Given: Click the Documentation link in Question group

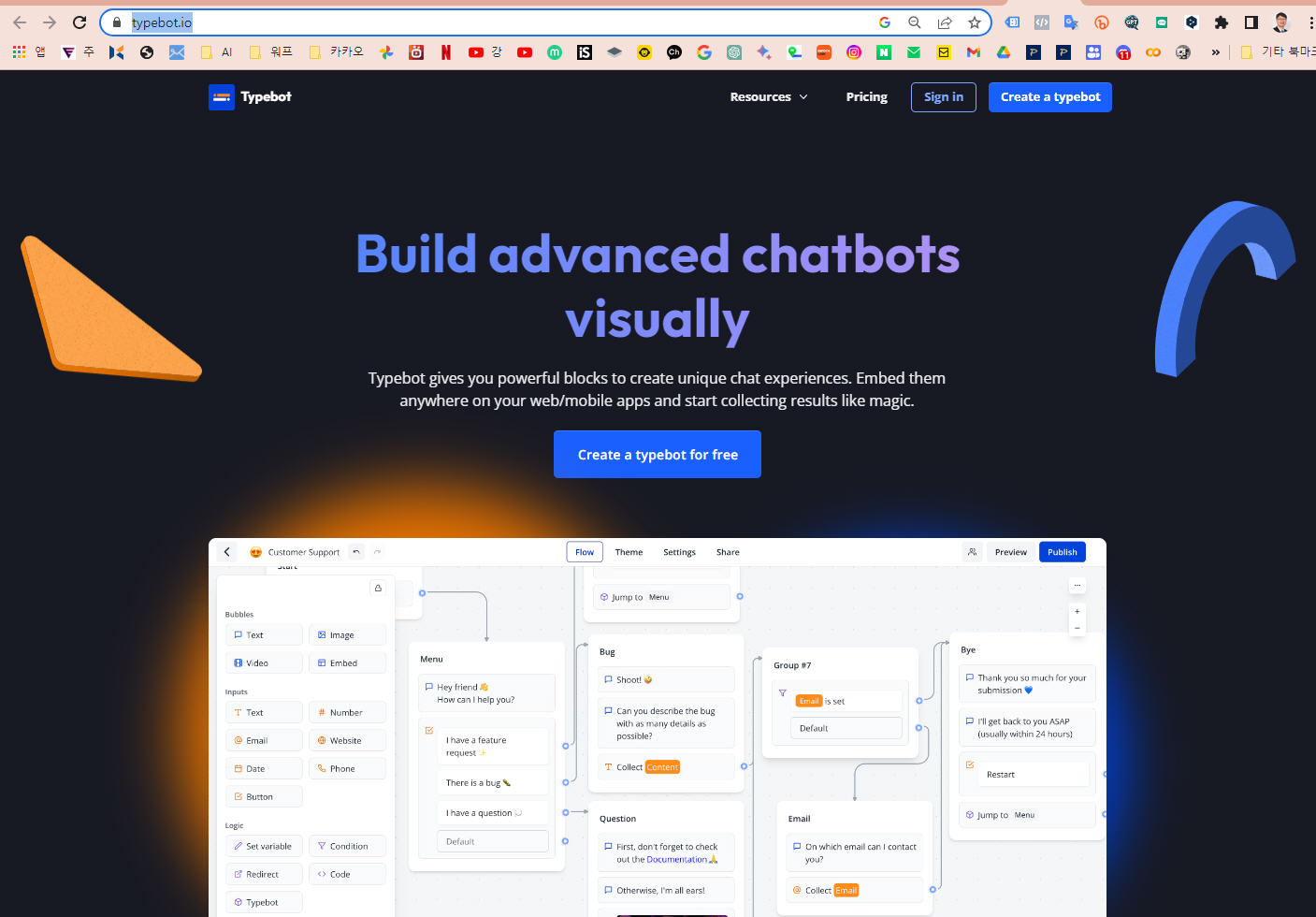Looking at the screenshot, I should [677, 859].
